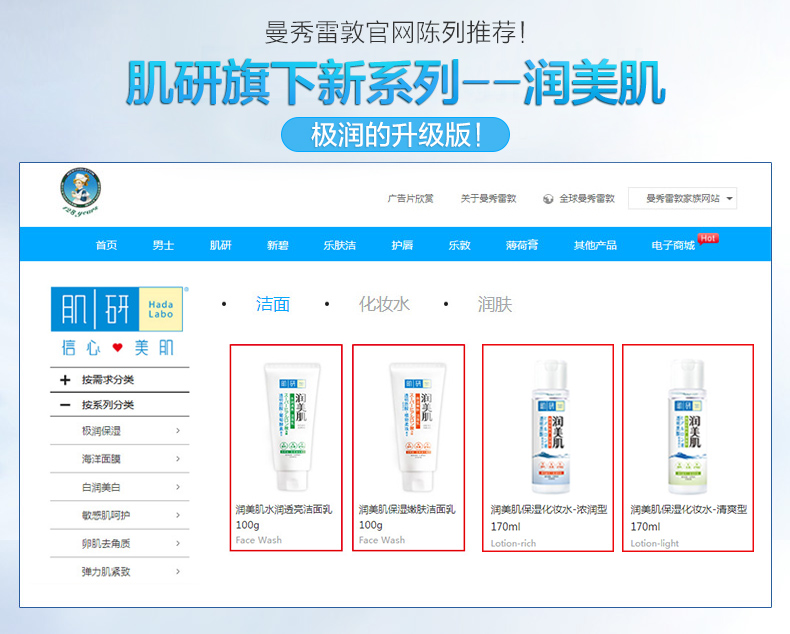The image size is (790, 634).
Task: Click the Lotion-rich caption text
Action: [513, 543]
